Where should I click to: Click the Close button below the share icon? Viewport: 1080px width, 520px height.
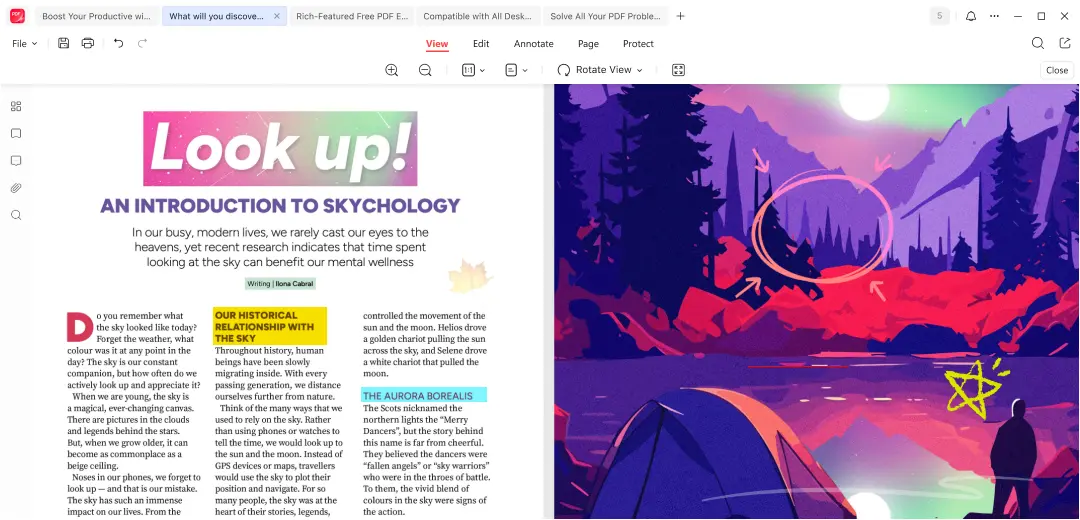[1057, 70]
